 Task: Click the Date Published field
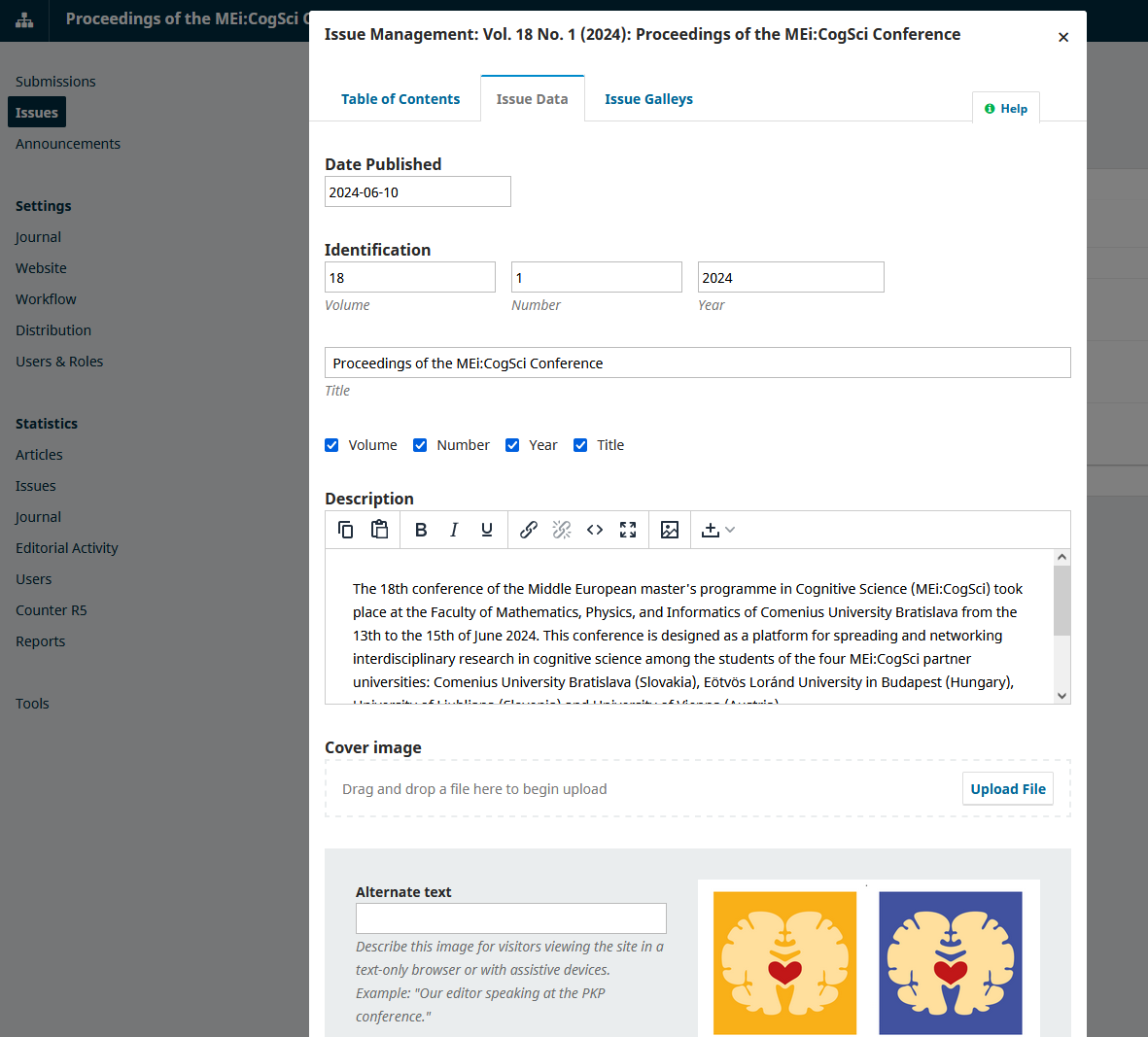click(x=417, y=191)
